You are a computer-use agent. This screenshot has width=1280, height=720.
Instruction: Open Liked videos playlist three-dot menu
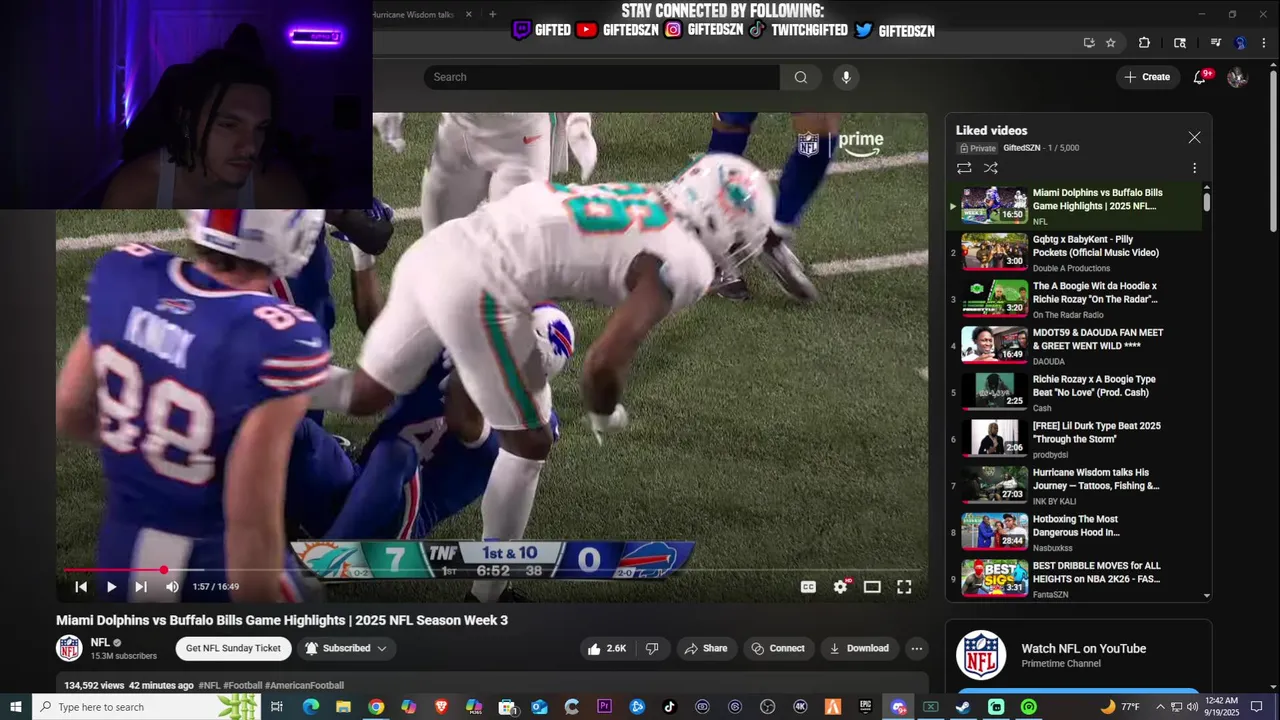pyautogui.click(x=1194, y=168)
